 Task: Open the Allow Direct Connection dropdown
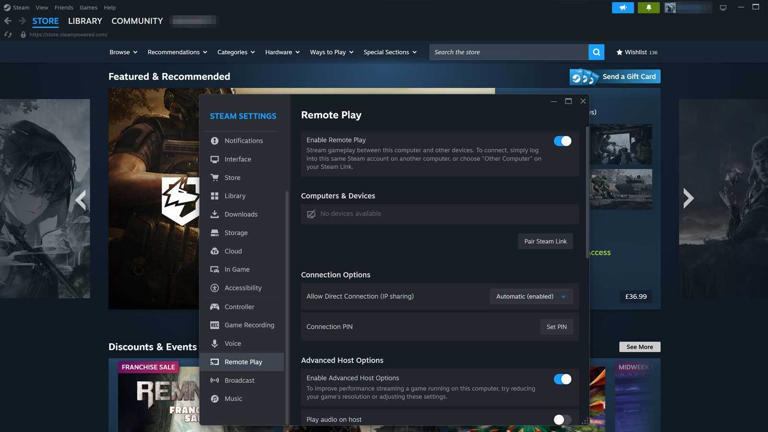coord(531,296)
